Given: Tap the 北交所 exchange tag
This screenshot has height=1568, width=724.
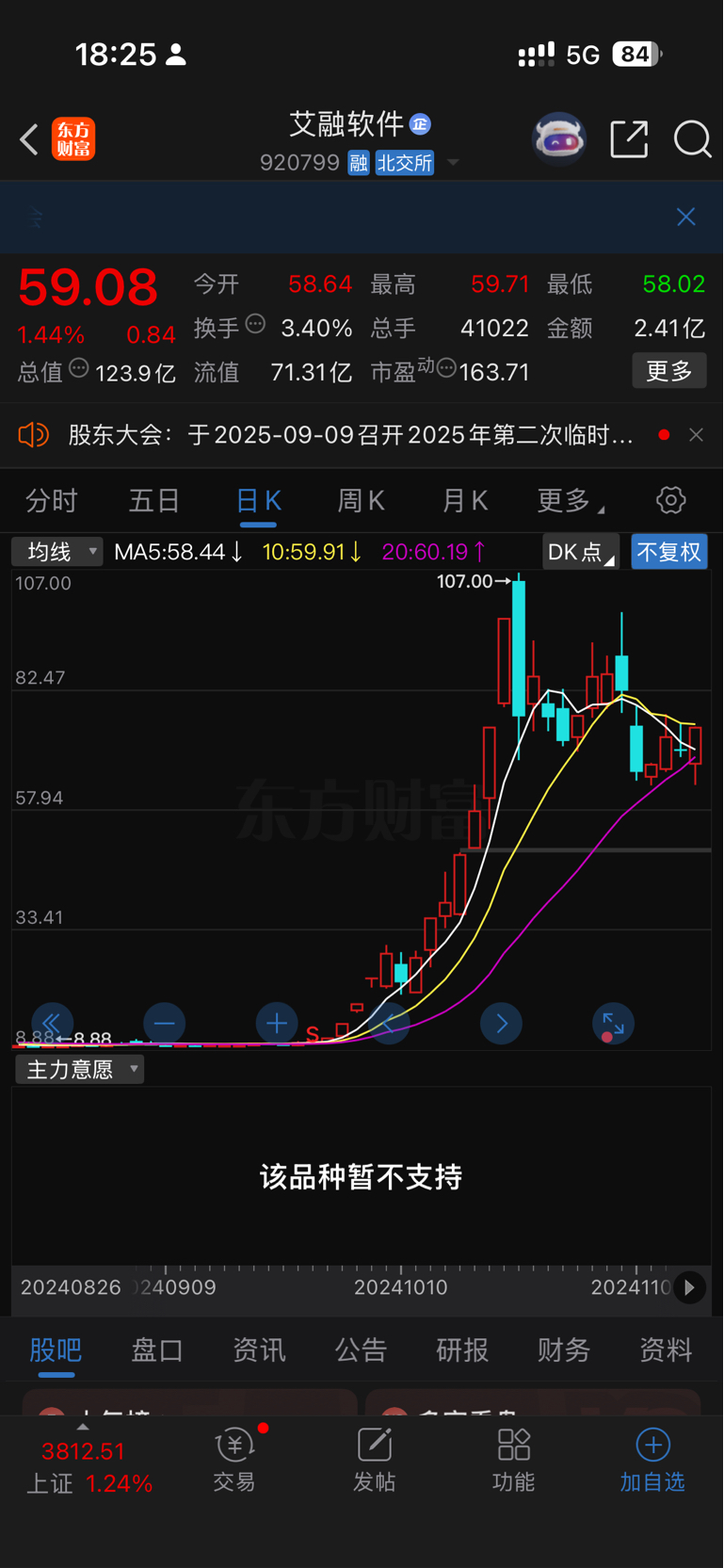Looking at the screenshot, I should (405, 163).
